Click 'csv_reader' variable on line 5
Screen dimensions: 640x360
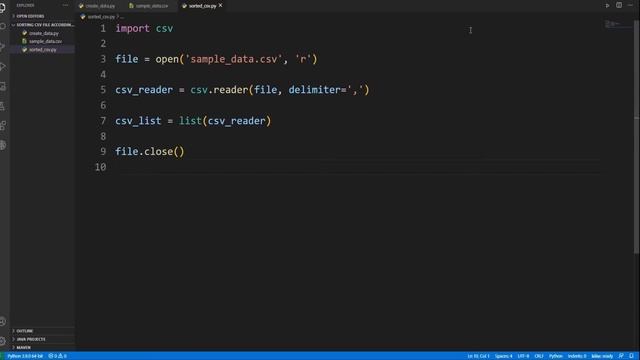point(144,90)
